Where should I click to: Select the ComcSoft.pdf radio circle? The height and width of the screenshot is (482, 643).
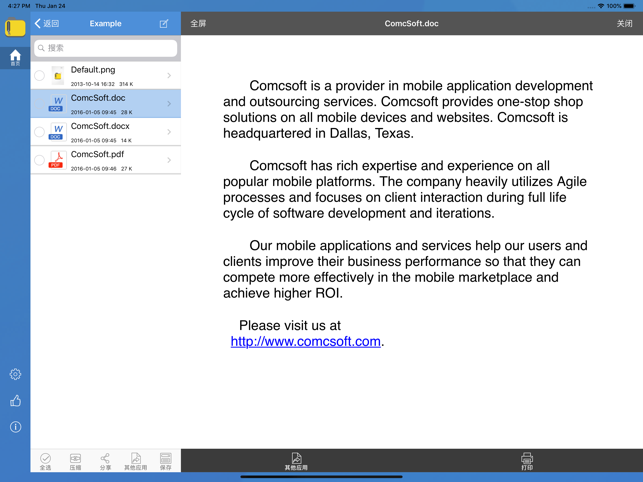(39, 160)
